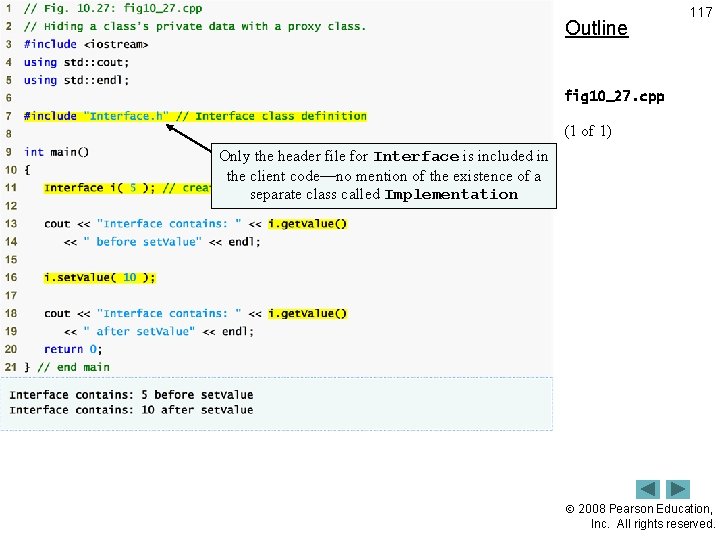The height and width of the screenshot is (540, 720).
Task: Click output line "Interface contains: 10 after setValue"
Action: [131, 410]
